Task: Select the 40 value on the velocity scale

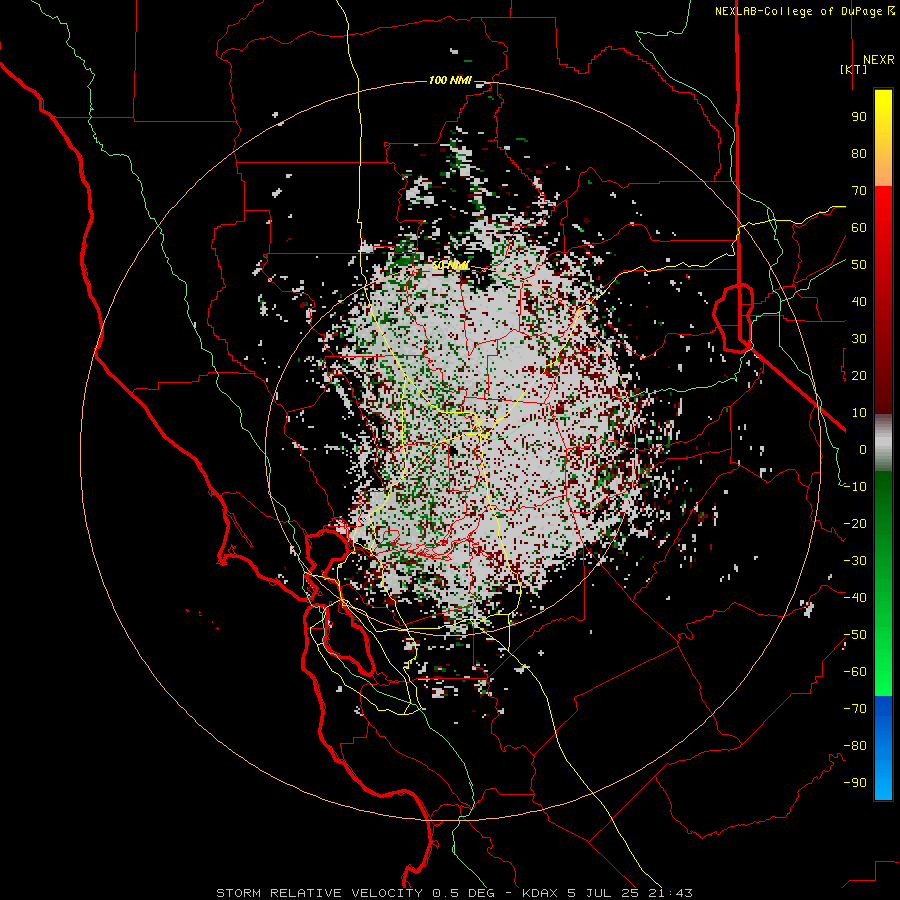Action: (859, 302)
